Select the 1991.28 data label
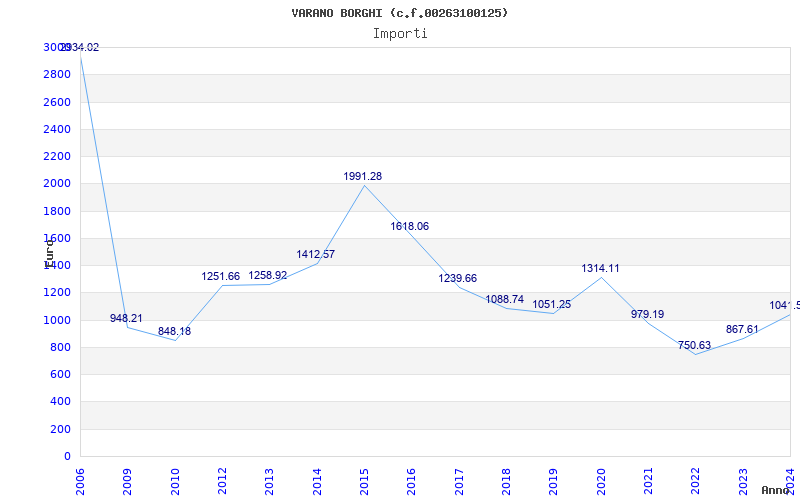The width and height of the screenshot is (800, 500). point(362,177)
